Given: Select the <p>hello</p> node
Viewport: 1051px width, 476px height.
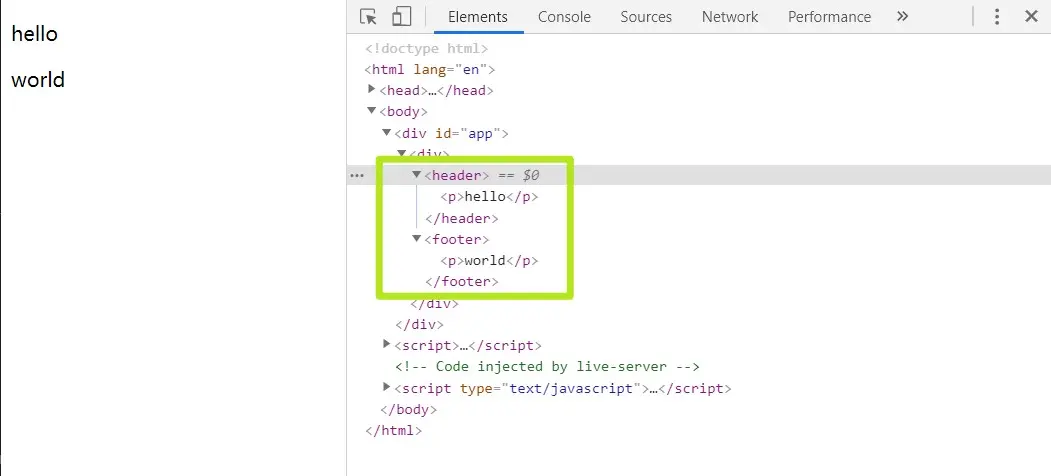Looking at the screenshot, I should (489, 197).
